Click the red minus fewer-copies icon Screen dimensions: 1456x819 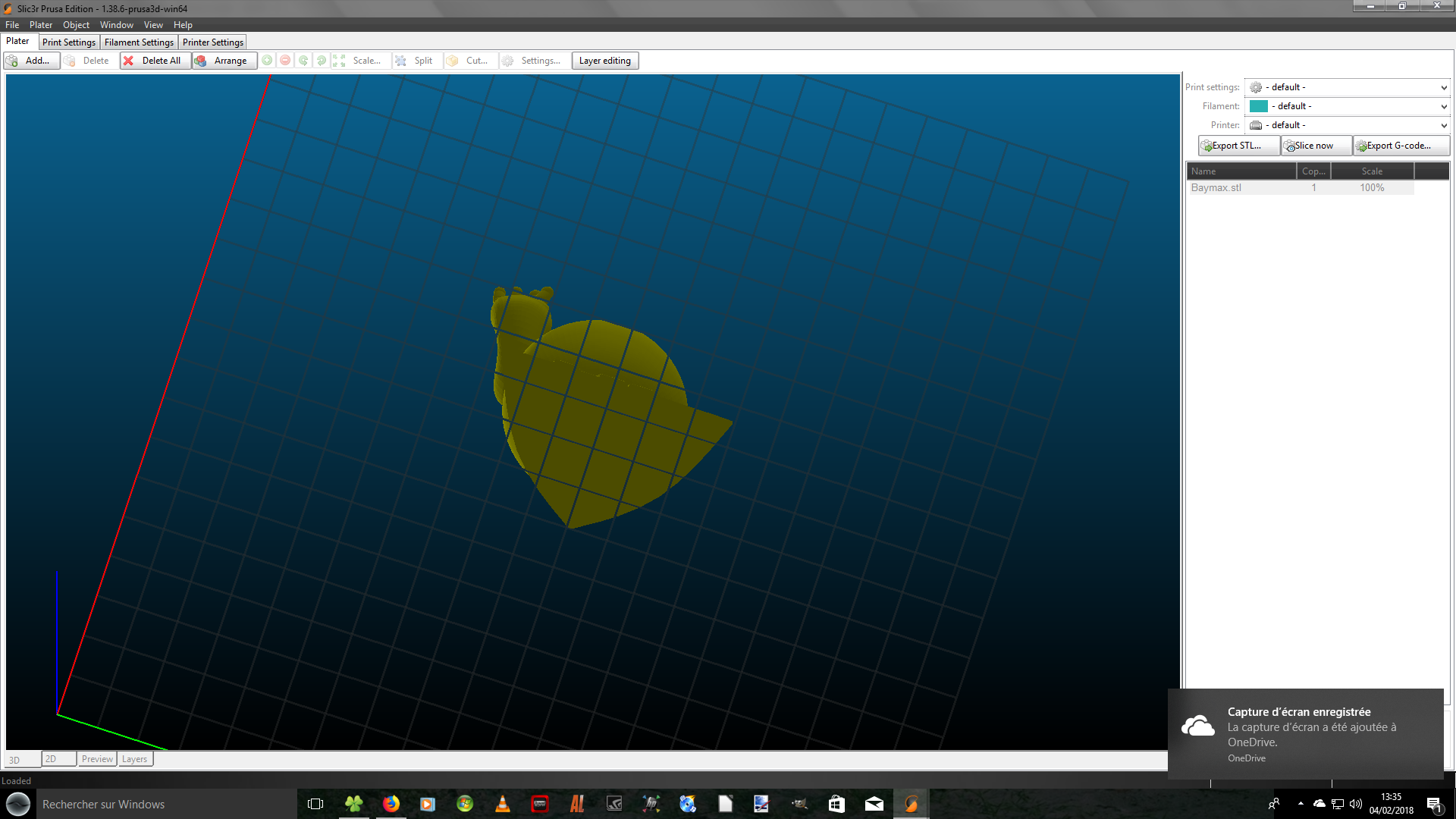tap(285, 61)
